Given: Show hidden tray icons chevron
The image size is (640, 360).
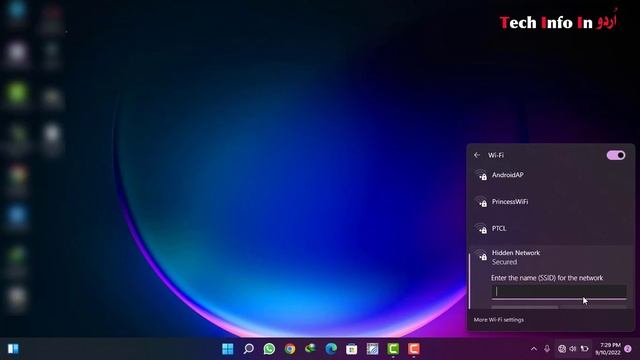Looking at the screenshot, I should [533, 349].
